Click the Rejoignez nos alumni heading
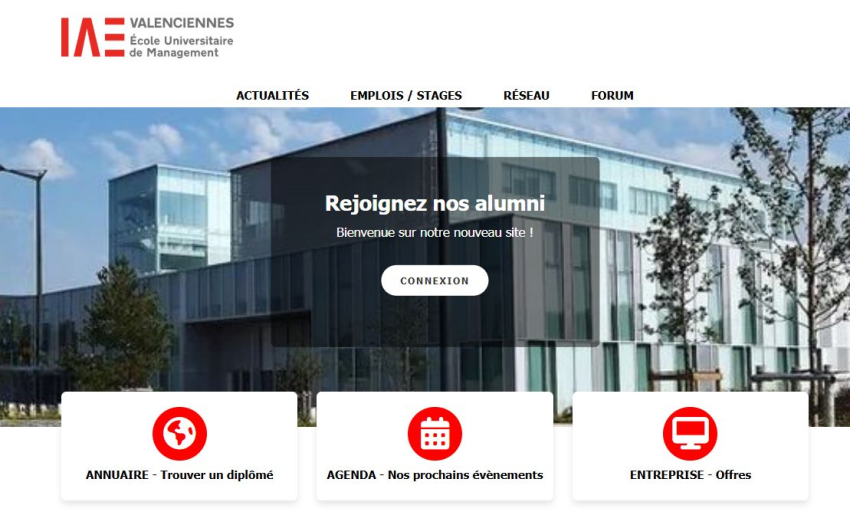The image size is (850, 525). pos(435,203)
